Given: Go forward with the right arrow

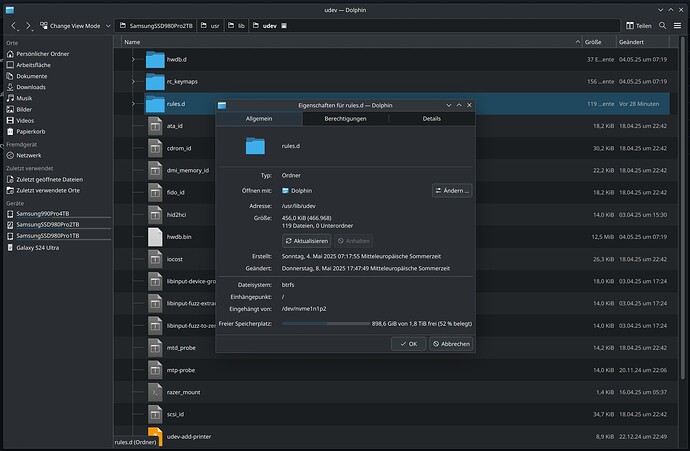Looking at the screenshot, I should coord(28,26).
